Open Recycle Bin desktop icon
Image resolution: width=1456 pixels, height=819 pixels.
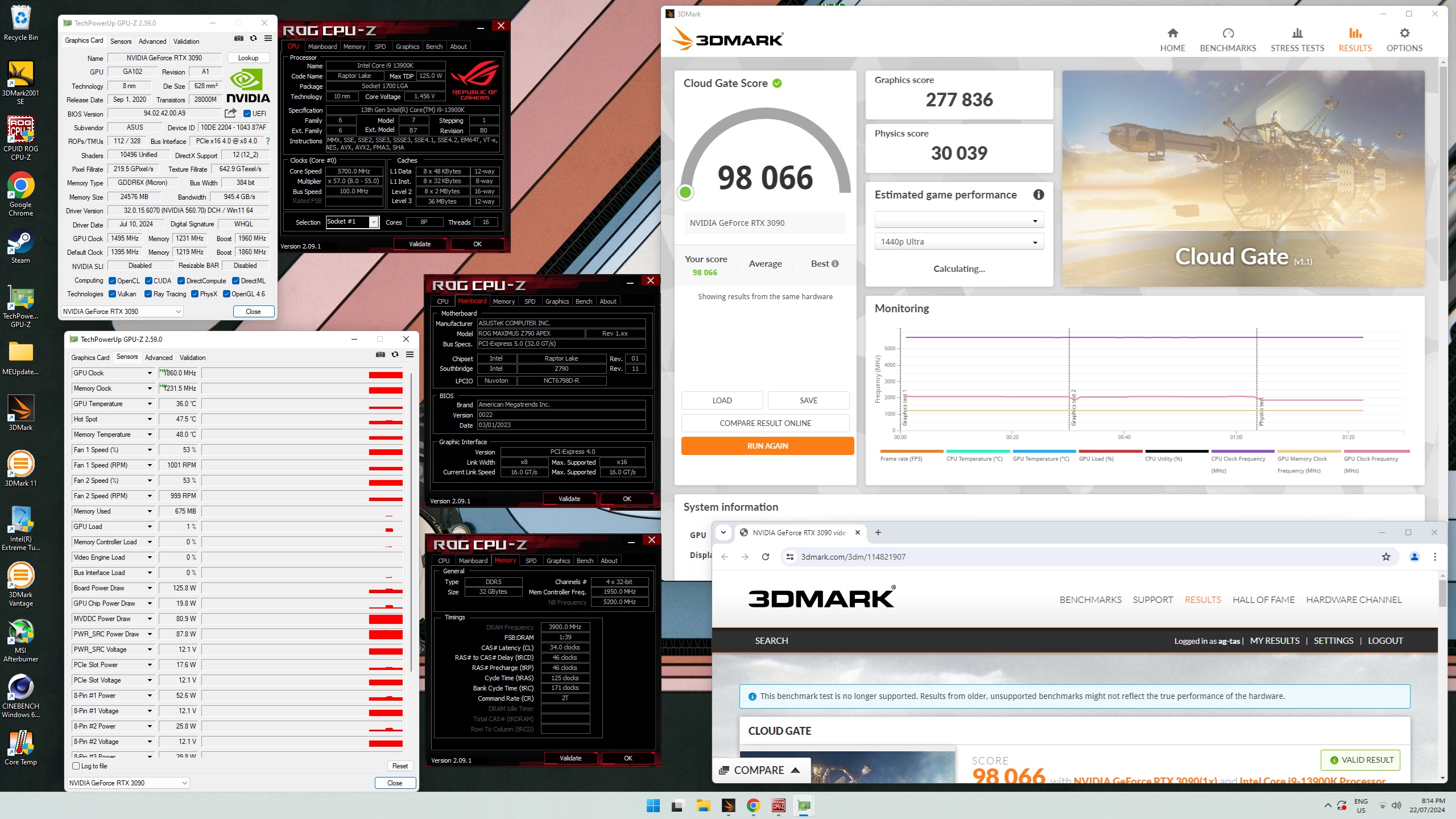coord(20,23)
